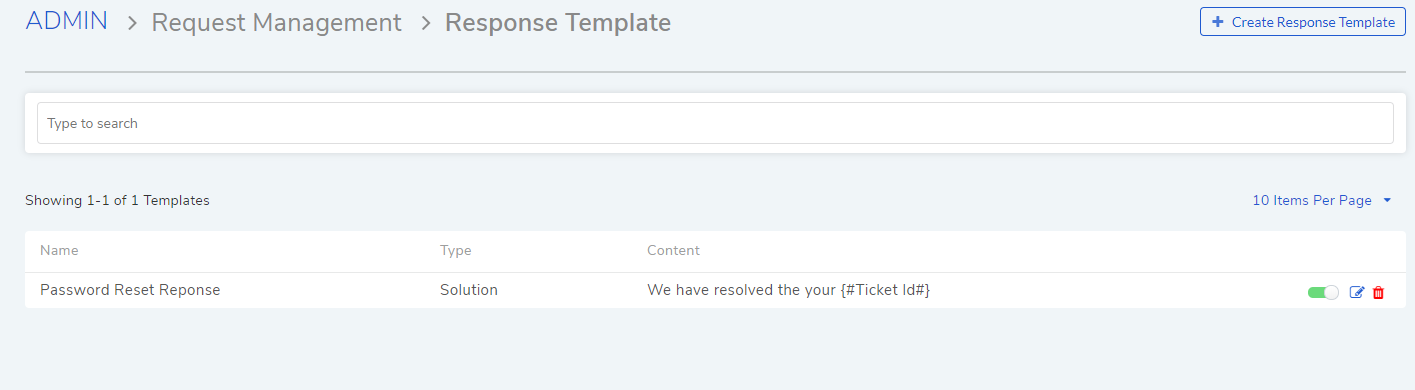Click the template content text with Ticket Id
1415x390 pixels.
[x=789, y=290]
